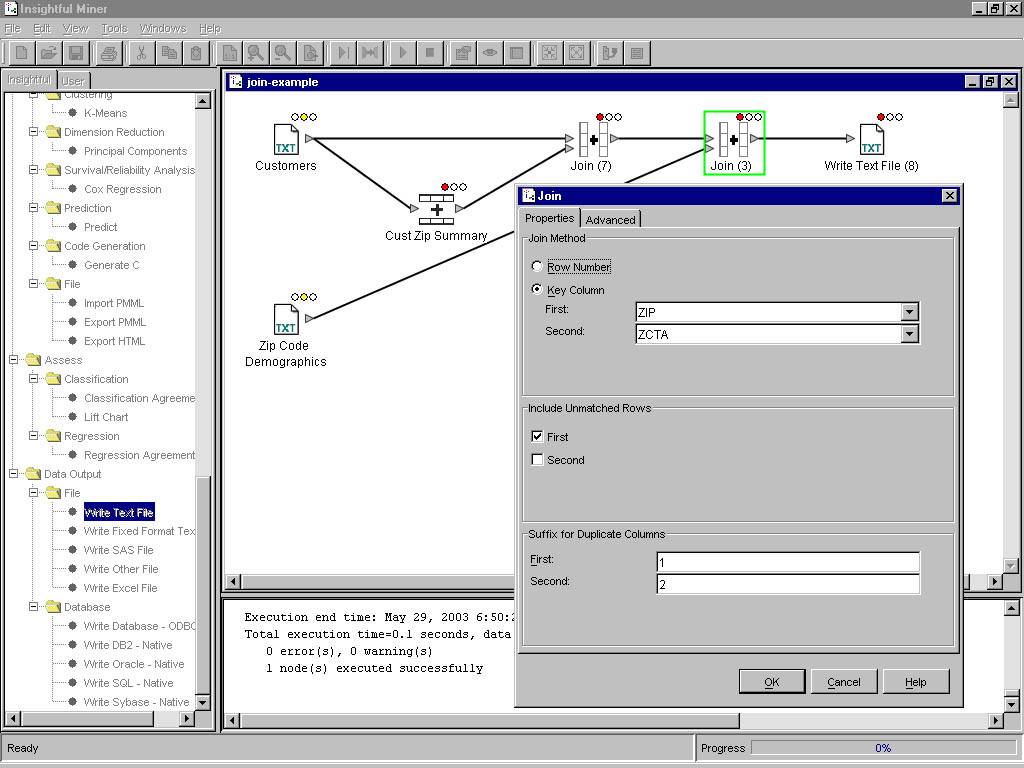
Task: Click the First suffix input field
Action: (788, 562)
